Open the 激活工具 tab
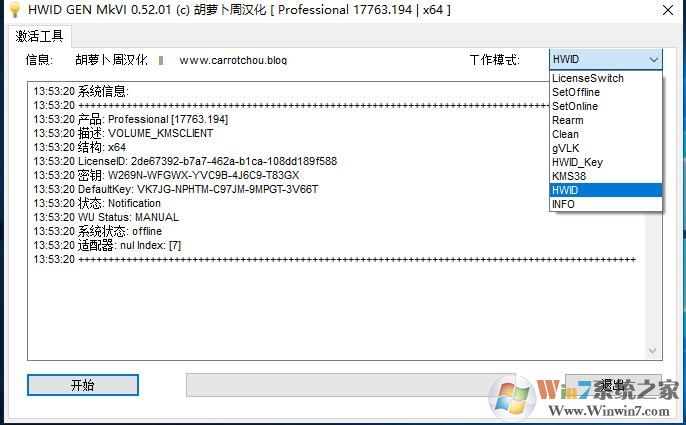 (x=39, y=36)
